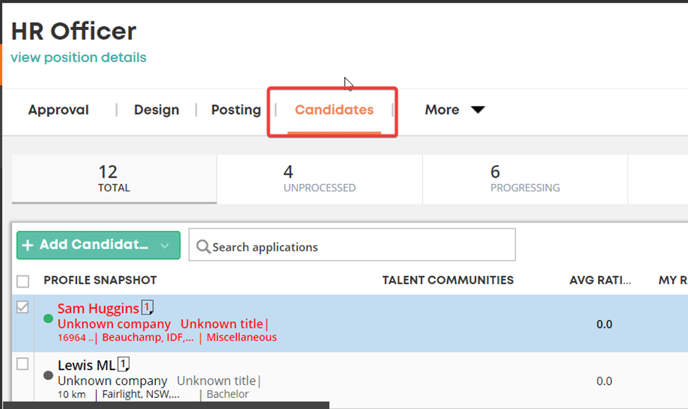The width and height of the screenshot is (688, 409).
Task: Open the Add Candidate dropdown chevron
Action: (x=165, y=246)
